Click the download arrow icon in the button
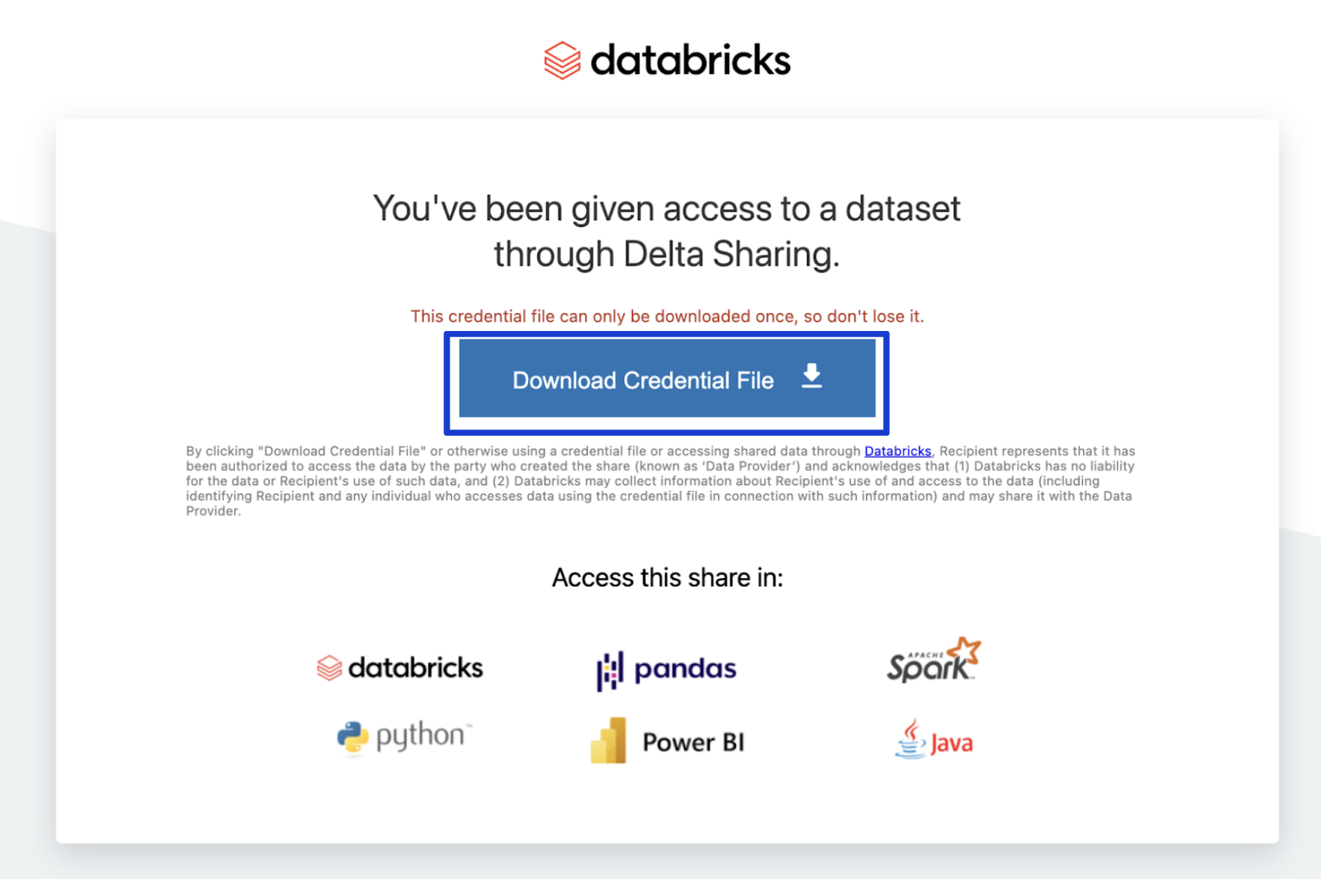This screenshot has width=1321, height=896. click(x=811, y=376)
